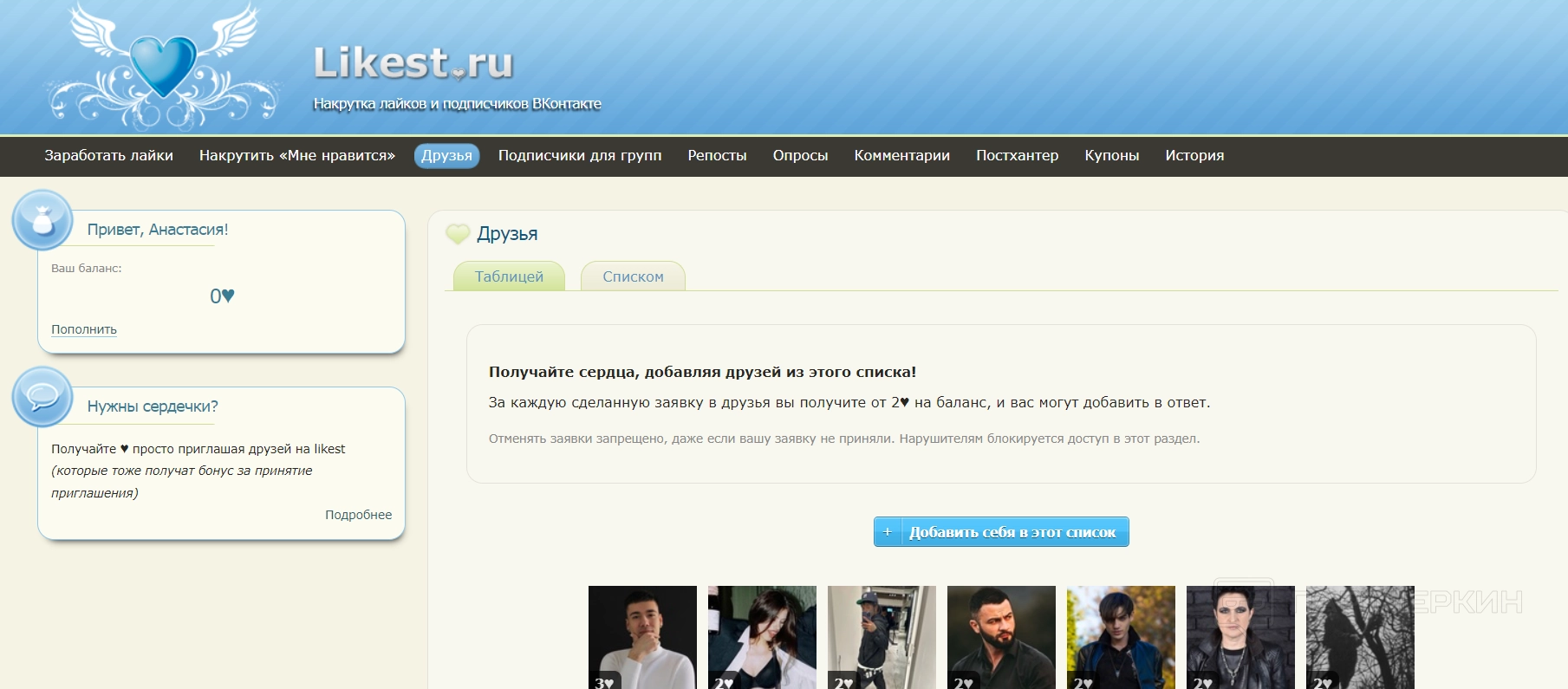Click the speech bubble icon beside Нужны сердечки
Image resolution: width=1568 pixels, height=689 pixels.
click(42, 397)
